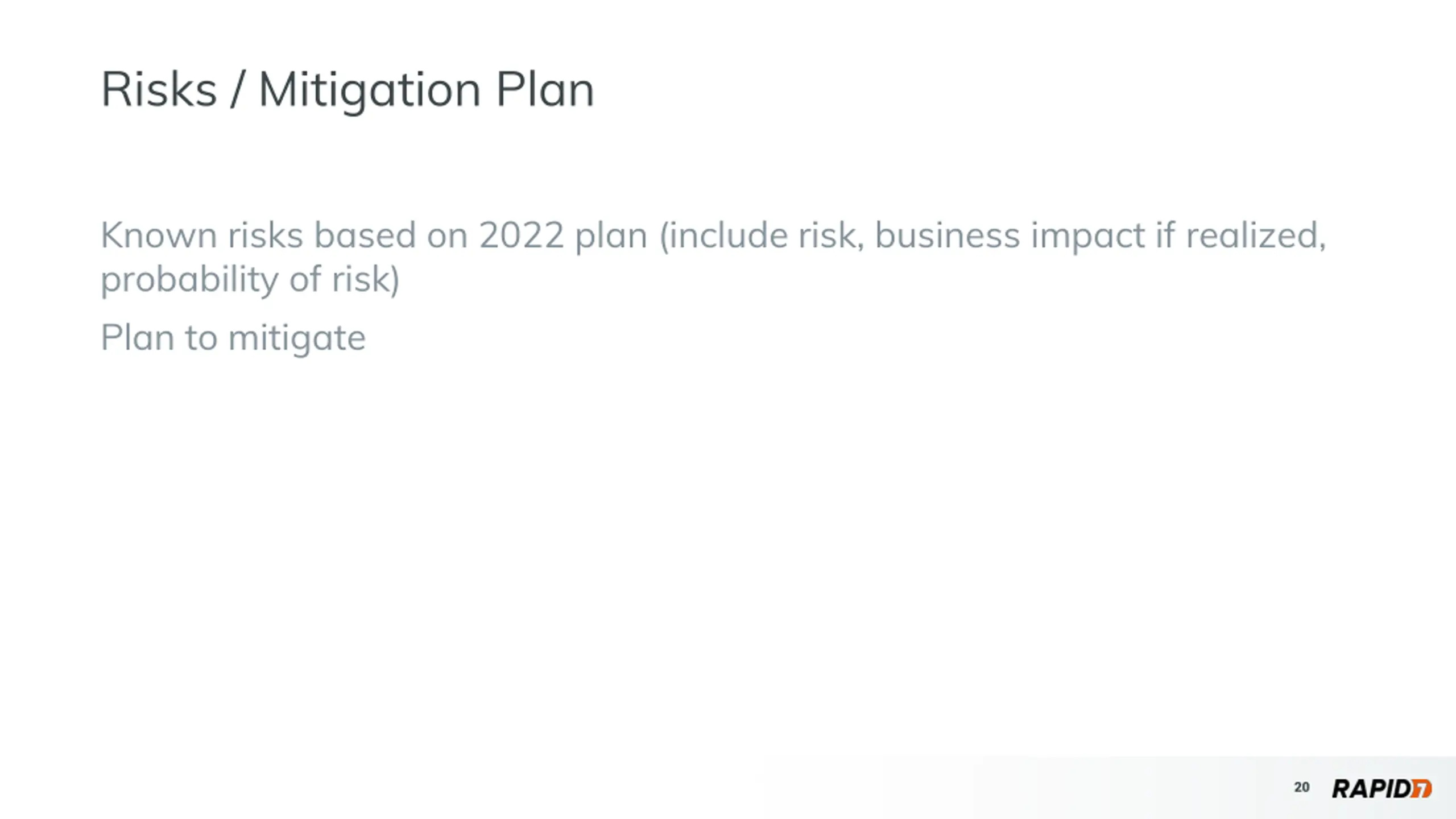Click the Plan to mitigate line
The image size is (1456, 819).
point(233,339)
